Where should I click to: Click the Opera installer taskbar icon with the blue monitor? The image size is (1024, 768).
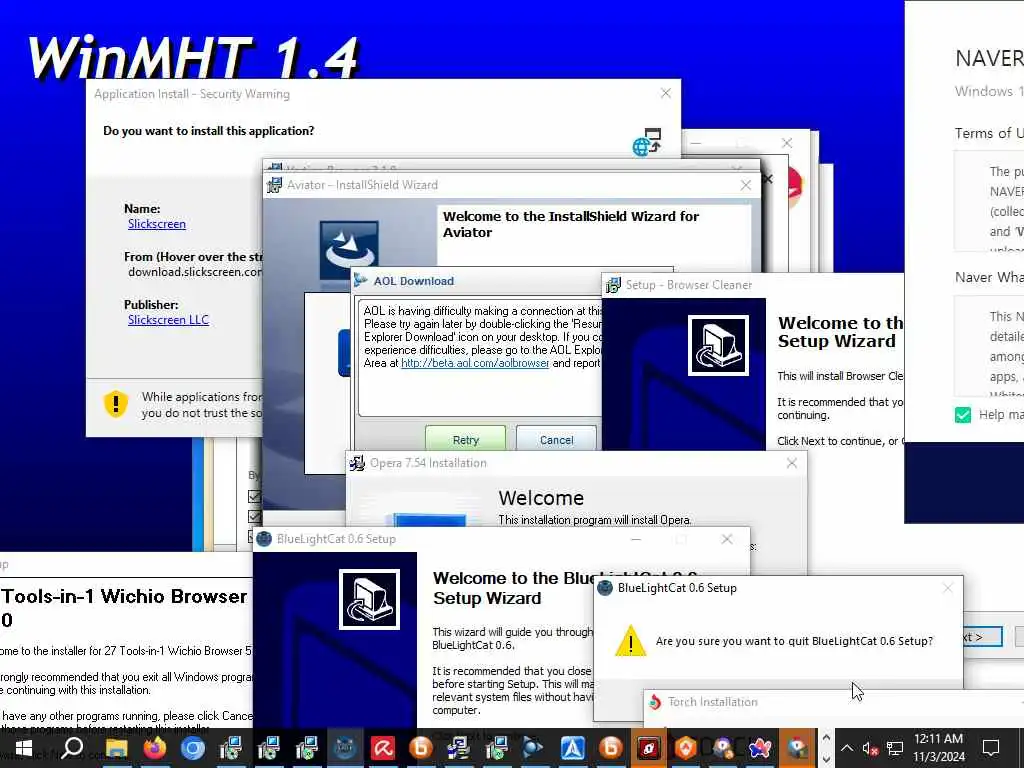click(x=458, y=748)
